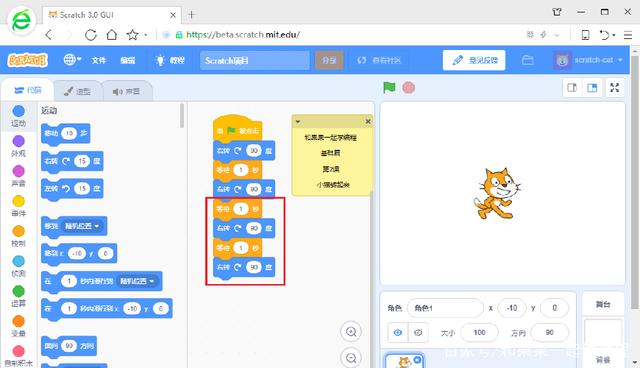Click the turn left 15 degrees palette block
Viewport: 640px width, 368px height.
click(x=72, y=188)
